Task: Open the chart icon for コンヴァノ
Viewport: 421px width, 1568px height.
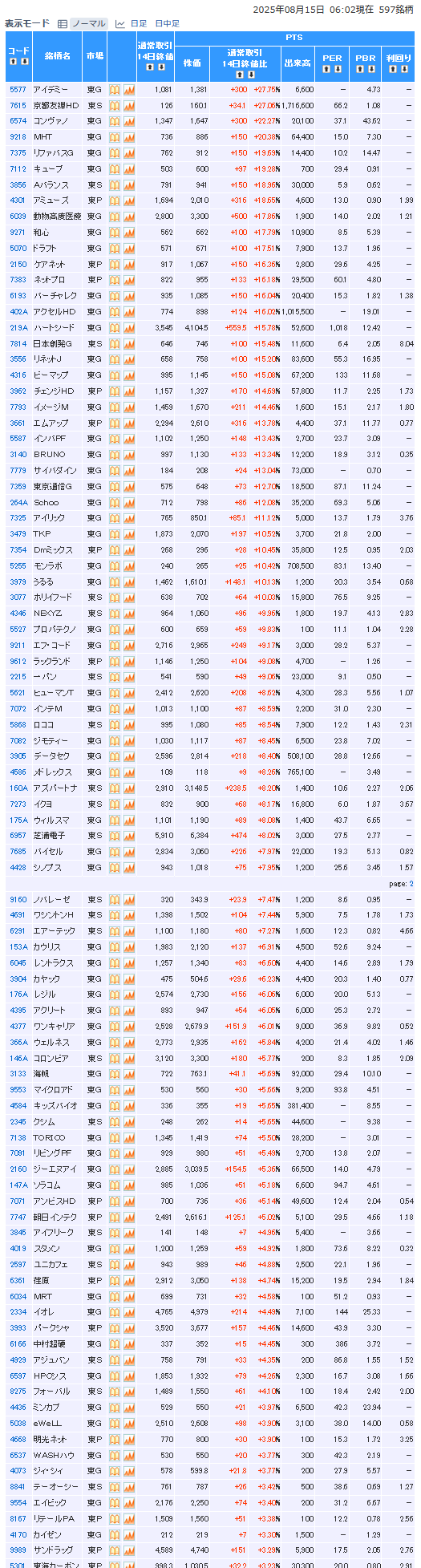Action: click(x=129, y=121)
